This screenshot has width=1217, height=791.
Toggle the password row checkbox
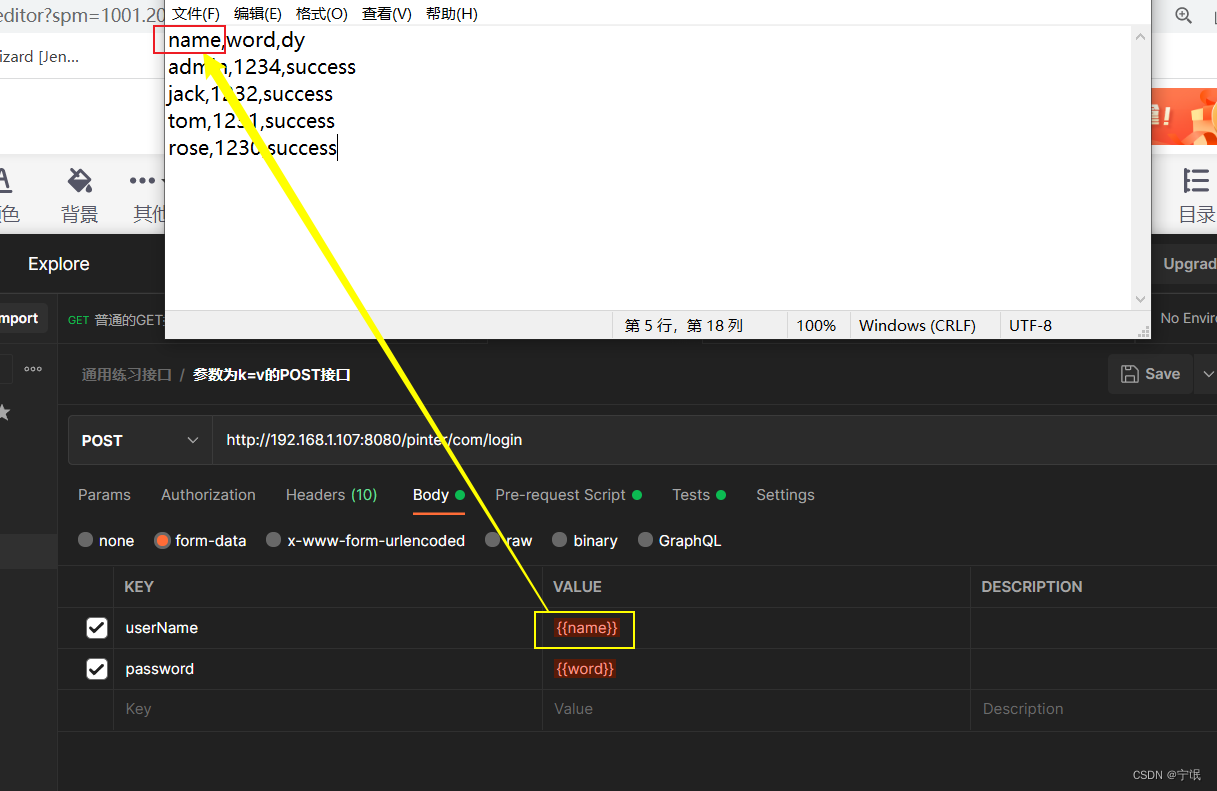pos(96,669)
